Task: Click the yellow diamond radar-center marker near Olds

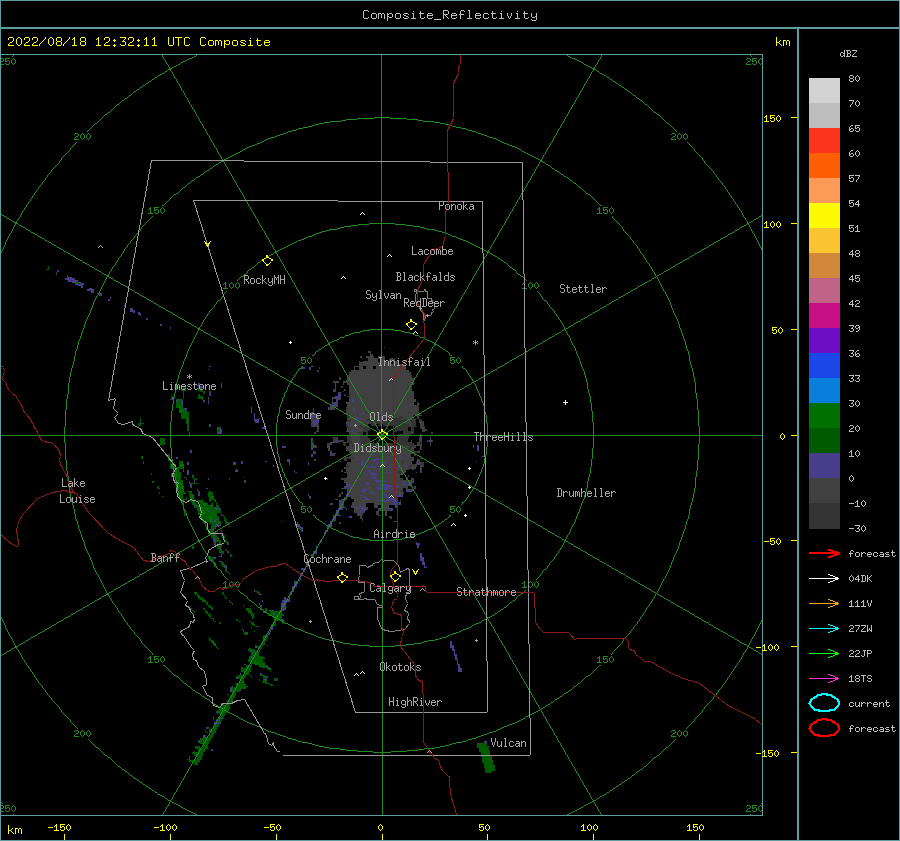Action: click(x=382, y=435)
